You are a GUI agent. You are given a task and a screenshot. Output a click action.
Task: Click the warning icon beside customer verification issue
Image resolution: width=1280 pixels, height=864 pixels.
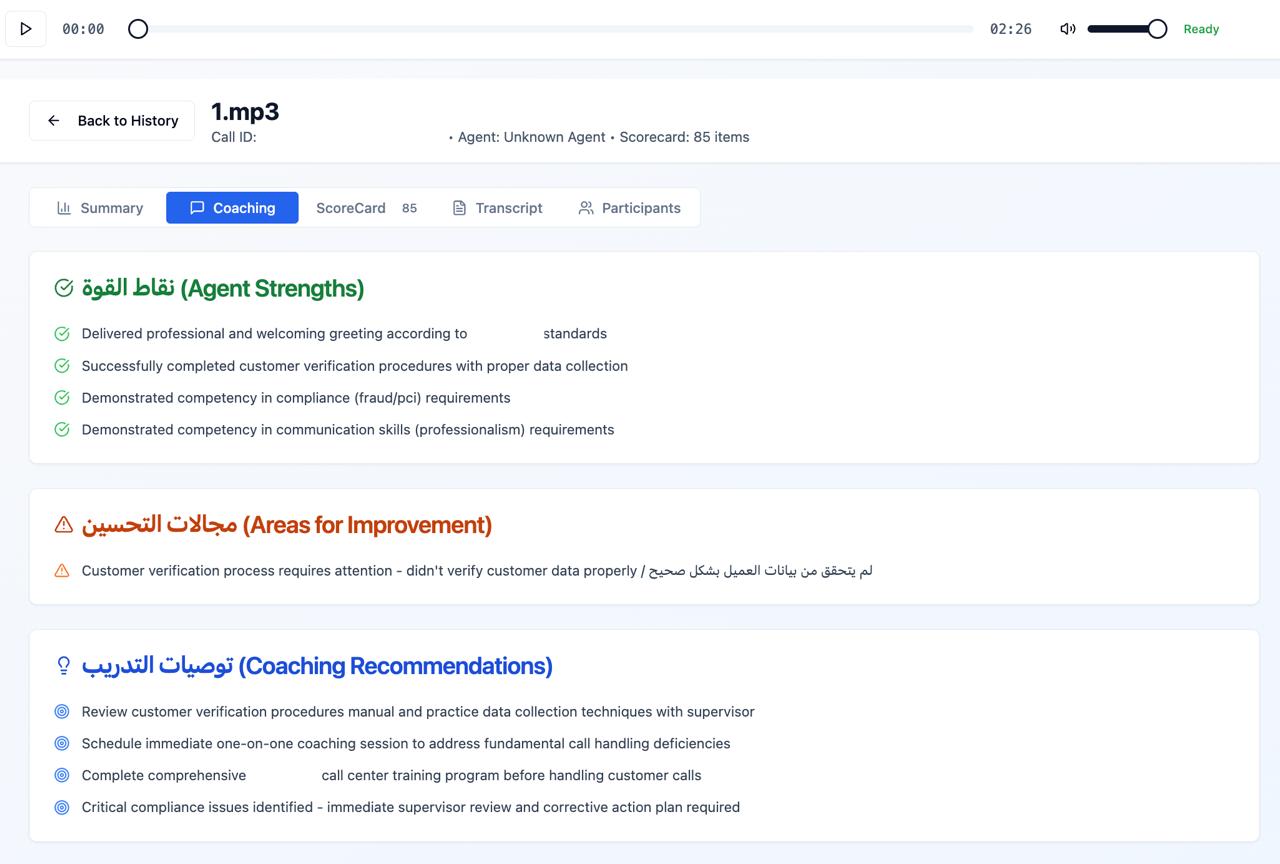coord(62,571)
